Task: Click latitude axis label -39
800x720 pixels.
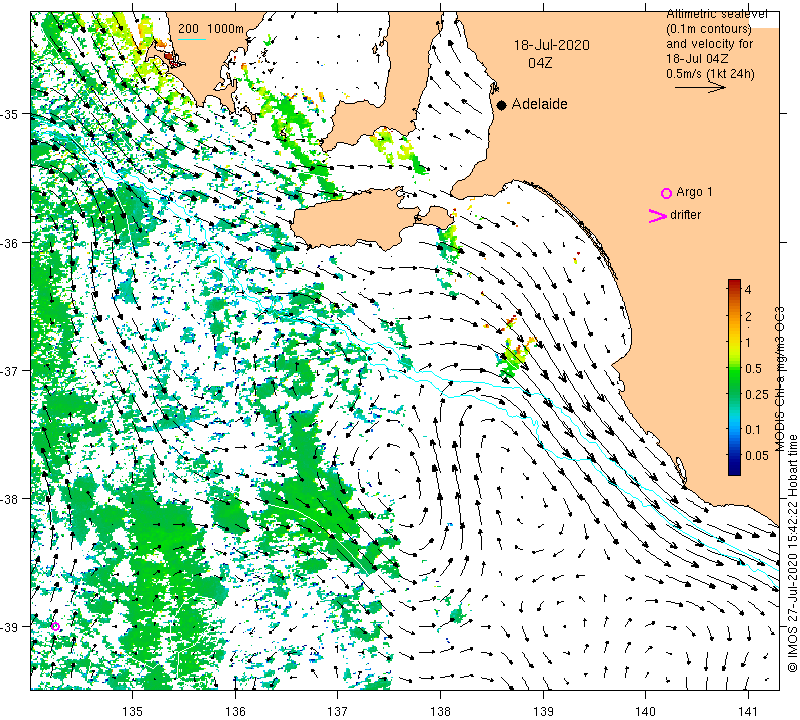Action: point(10,627)
